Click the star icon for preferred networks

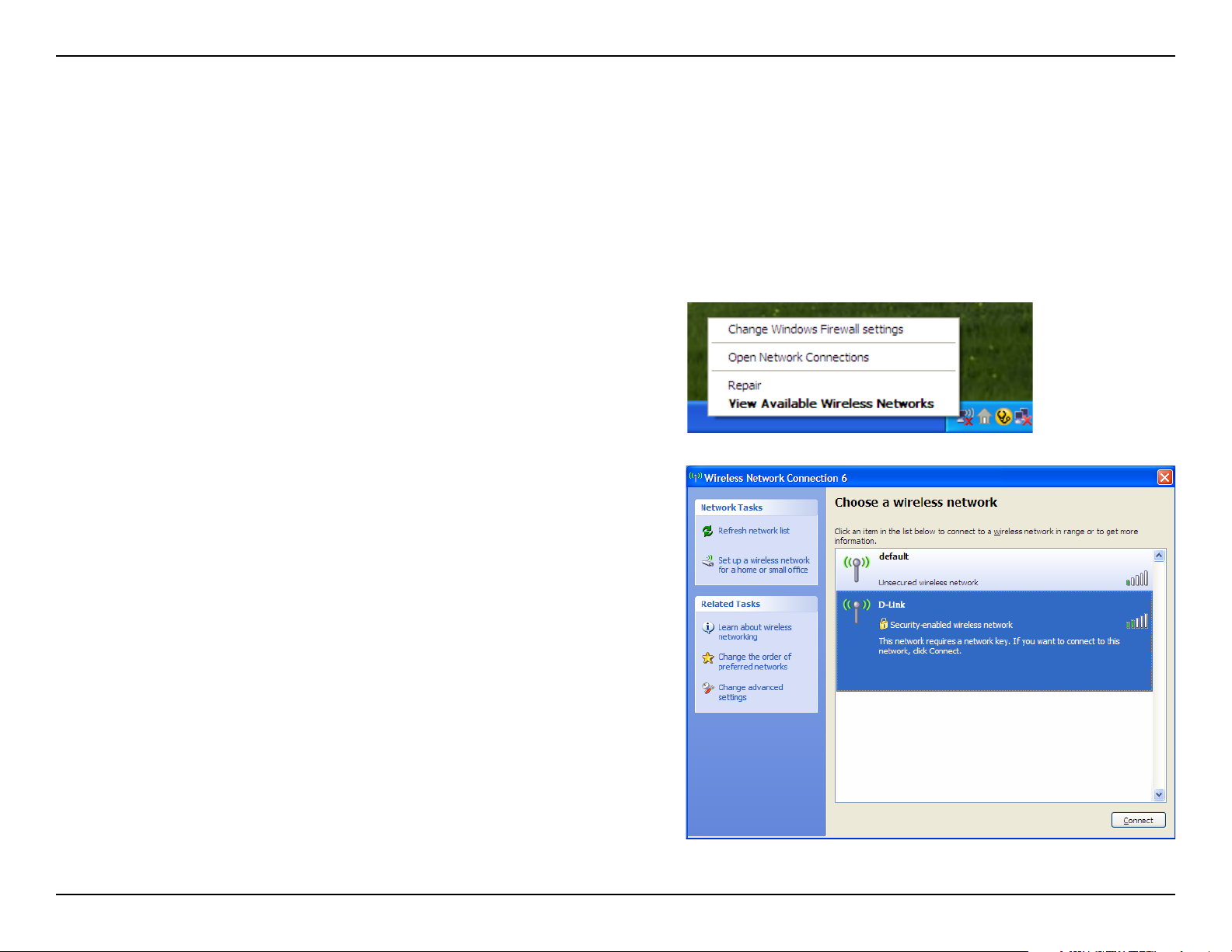[708, 658]
